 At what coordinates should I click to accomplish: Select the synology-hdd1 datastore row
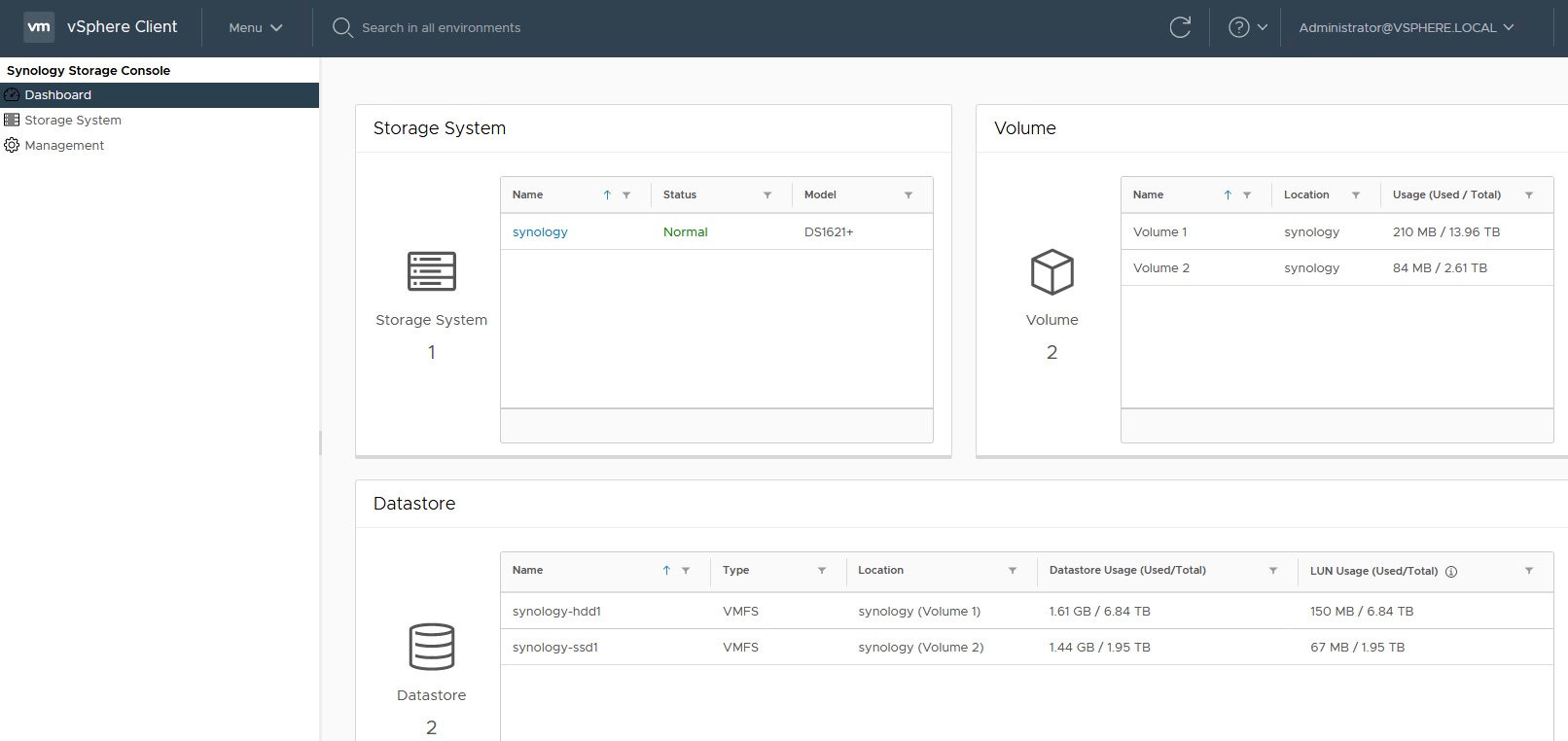pos(556,612)
